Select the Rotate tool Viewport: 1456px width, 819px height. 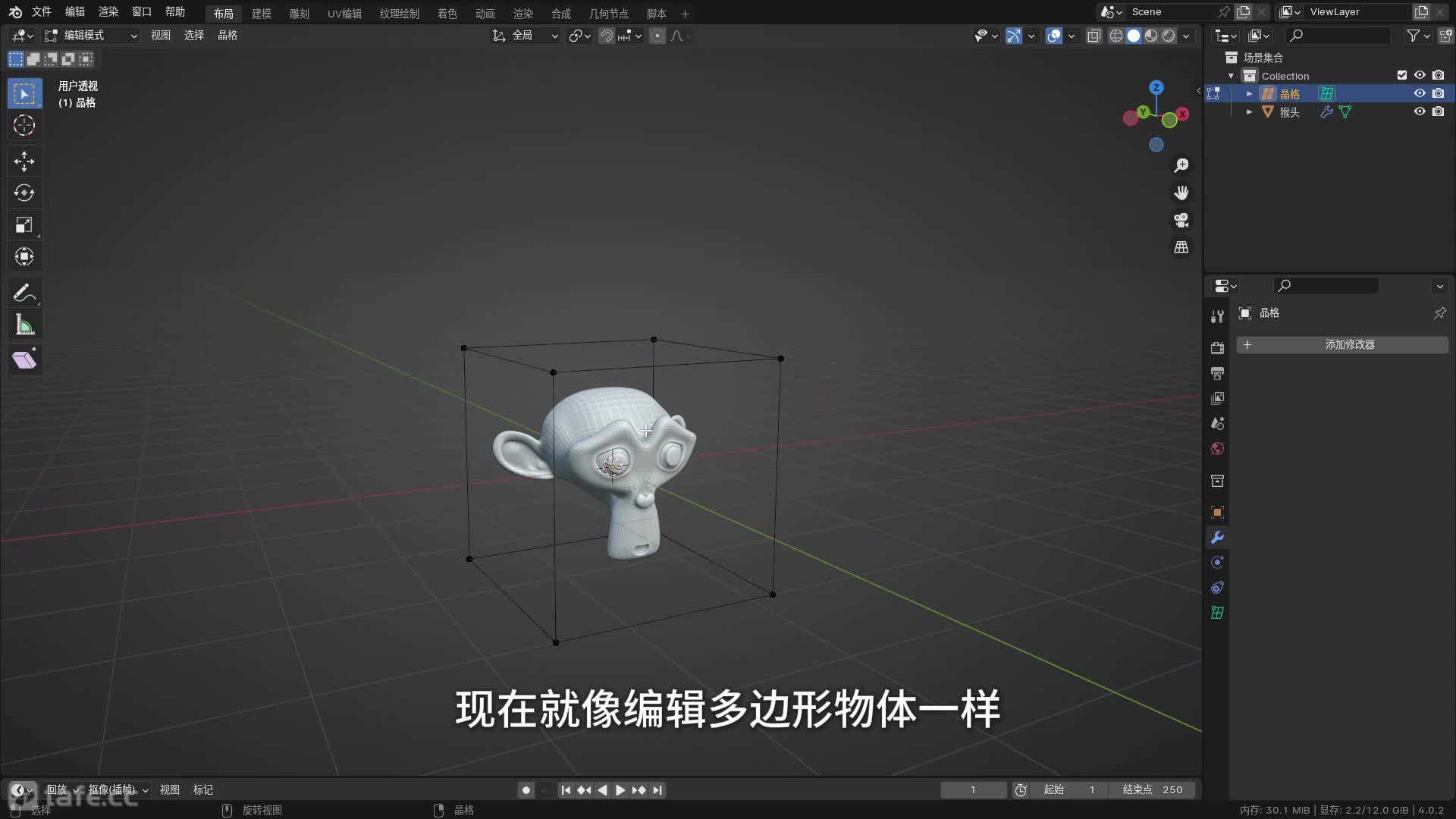tap(24, 193)
